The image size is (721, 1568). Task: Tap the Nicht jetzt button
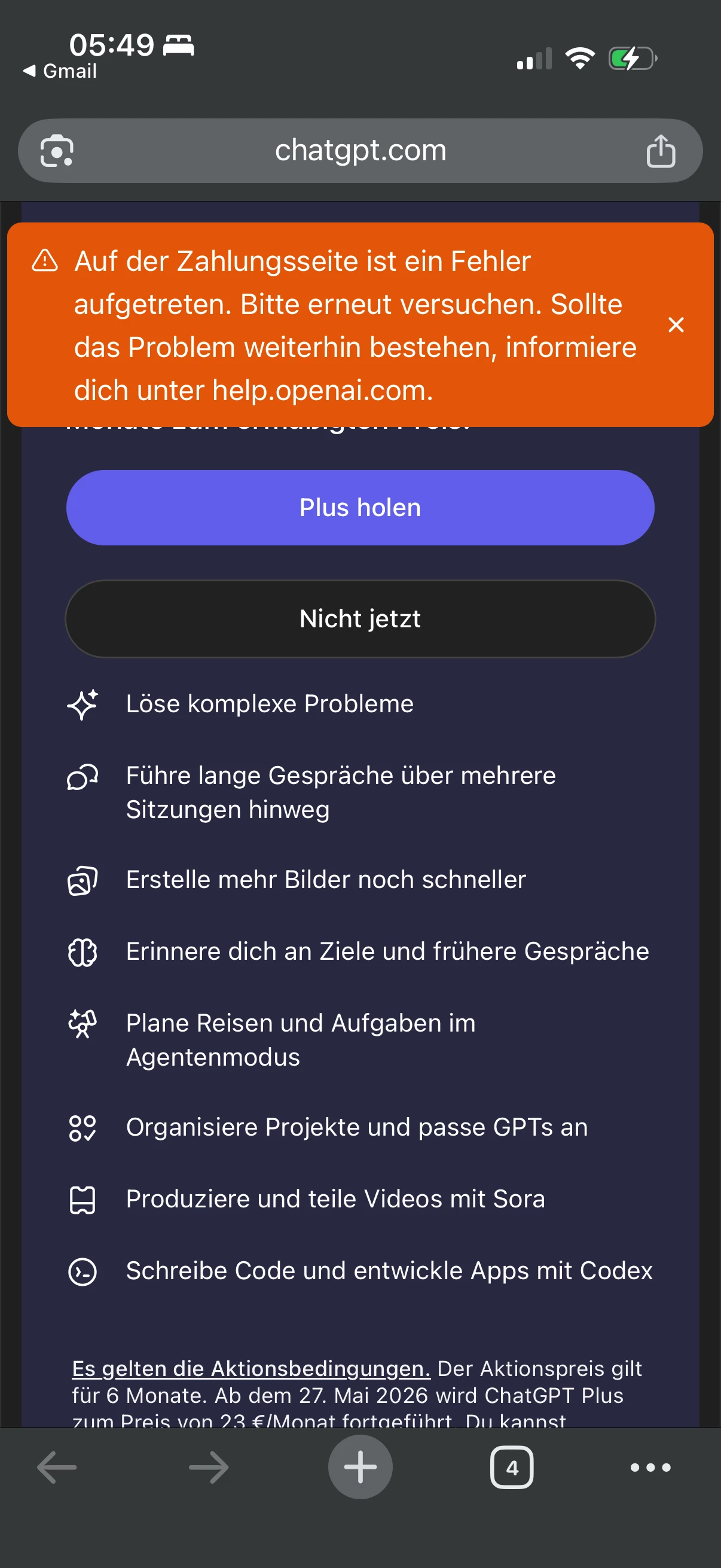360,618
